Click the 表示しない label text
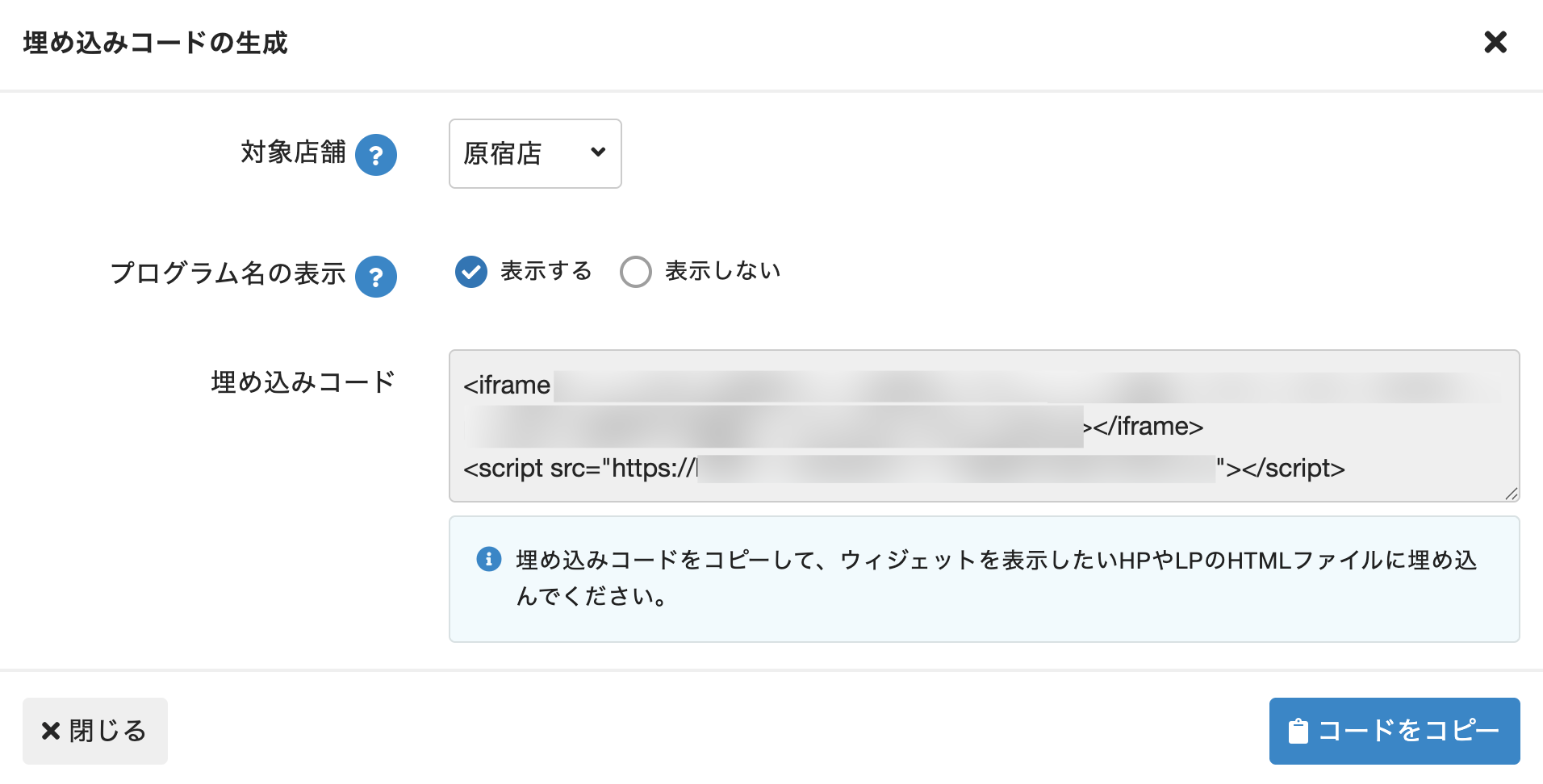 pos(722,271)
